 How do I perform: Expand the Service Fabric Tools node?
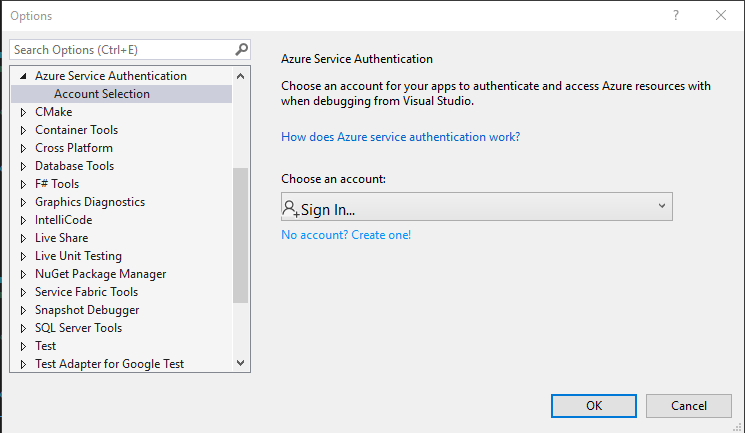(x=23, y=292)
